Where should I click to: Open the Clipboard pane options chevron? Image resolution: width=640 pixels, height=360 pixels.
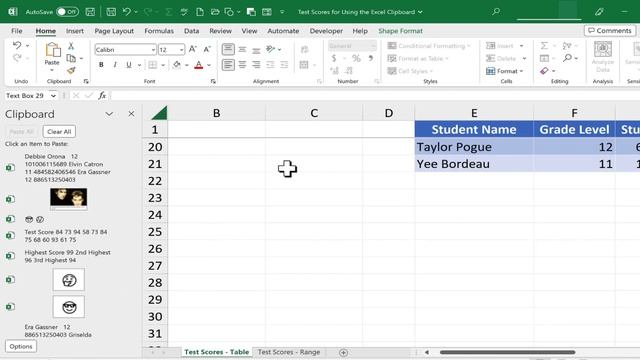(109, 114)
